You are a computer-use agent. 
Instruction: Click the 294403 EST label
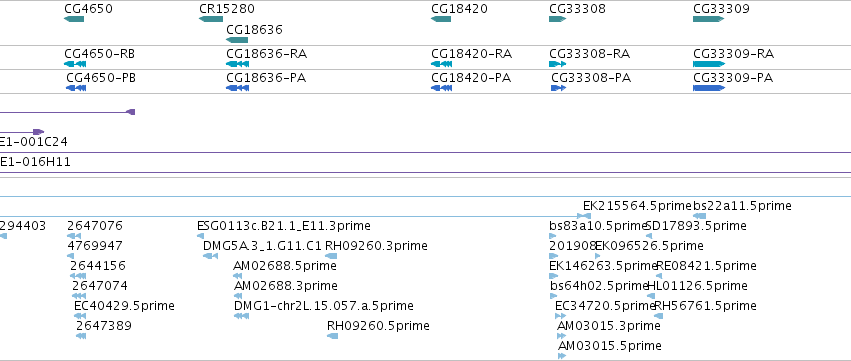(23, 225)
